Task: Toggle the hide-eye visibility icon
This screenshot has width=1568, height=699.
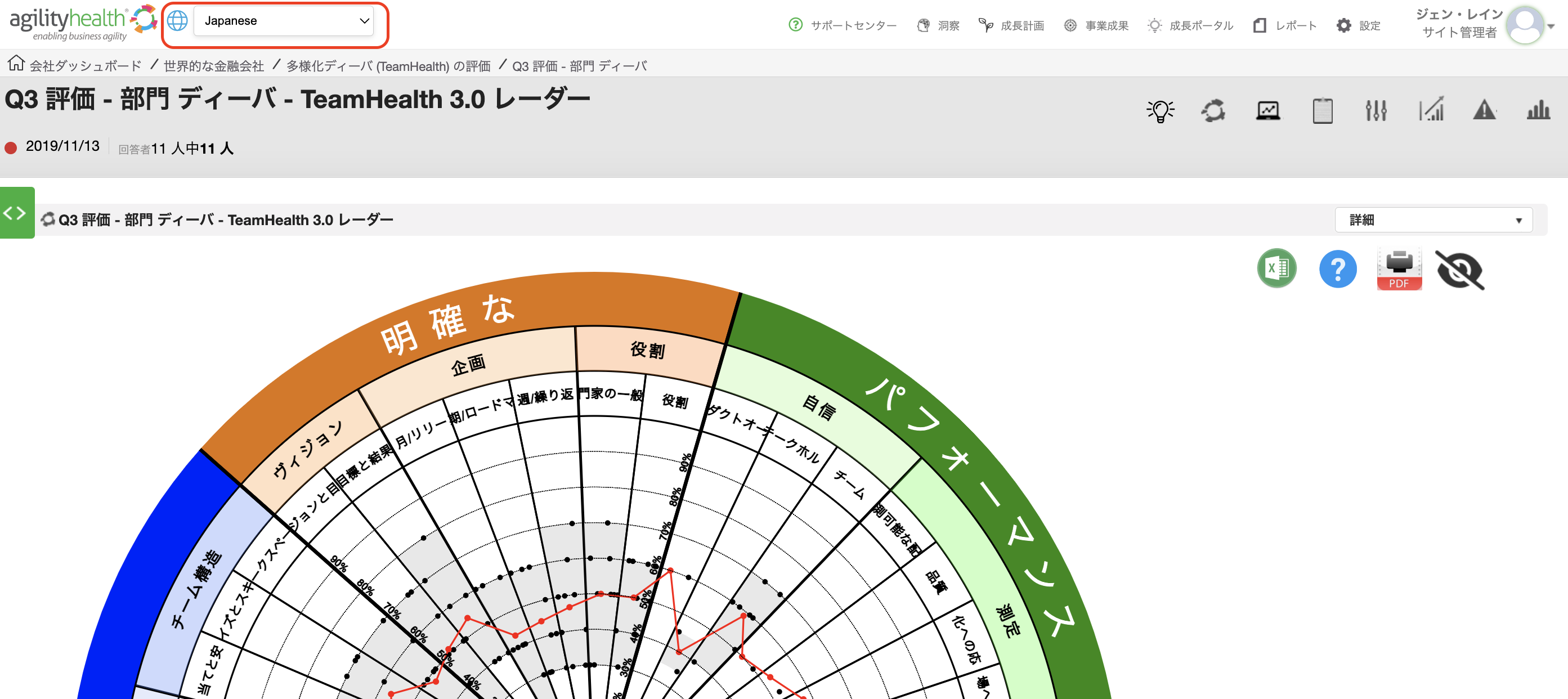Action: pyautogui.click(x=1459, y=270)
